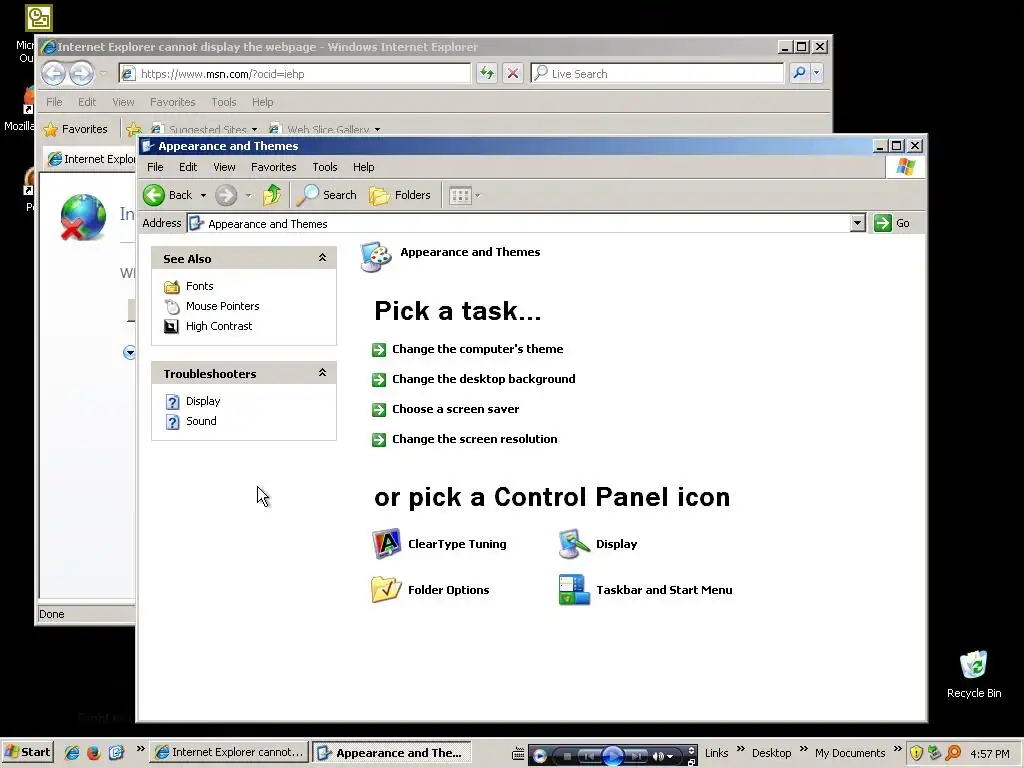Image resolution: width=1024 pixels, height=768 pixels.
Task: Click the Views icon in toolbar
Action: (x=460, y=195)
